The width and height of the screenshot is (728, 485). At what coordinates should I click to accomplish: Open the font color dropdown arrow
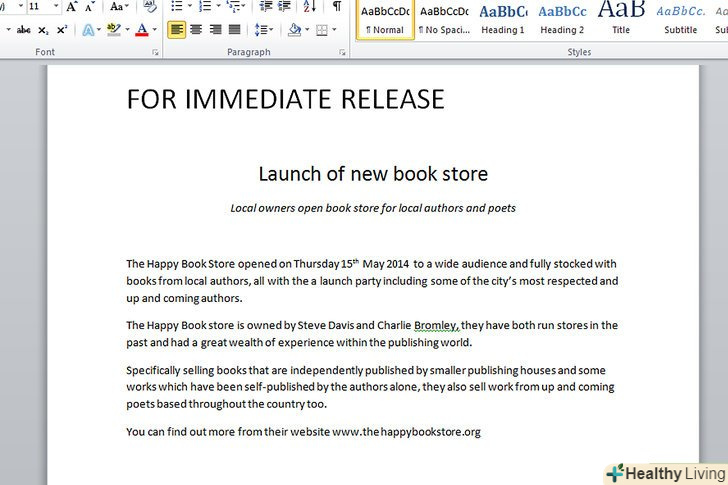pos(155,30)
